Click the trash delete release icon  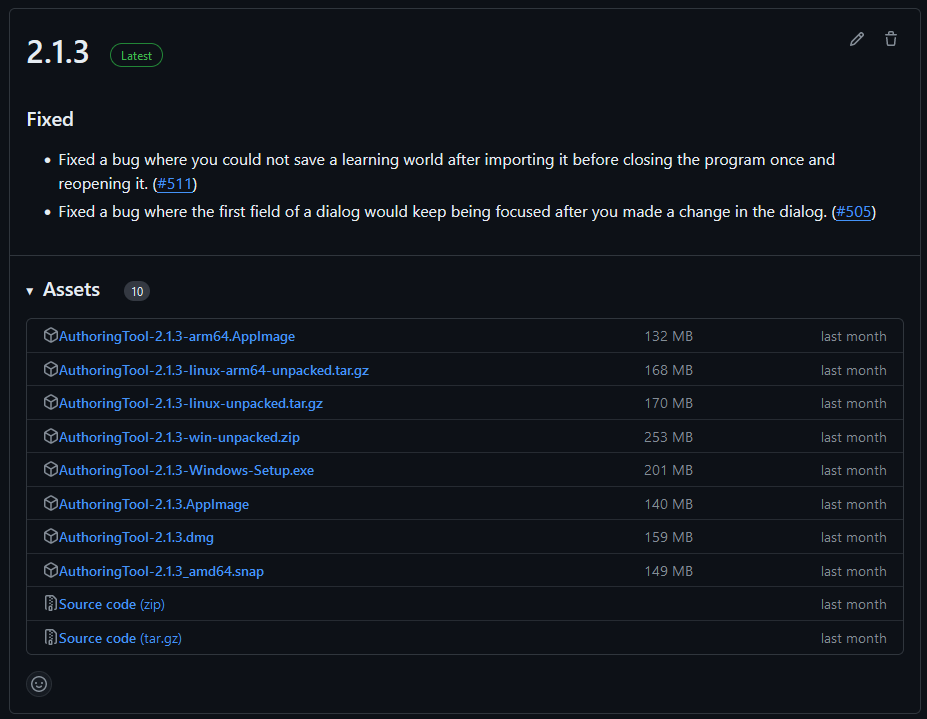tap(891, 39)
